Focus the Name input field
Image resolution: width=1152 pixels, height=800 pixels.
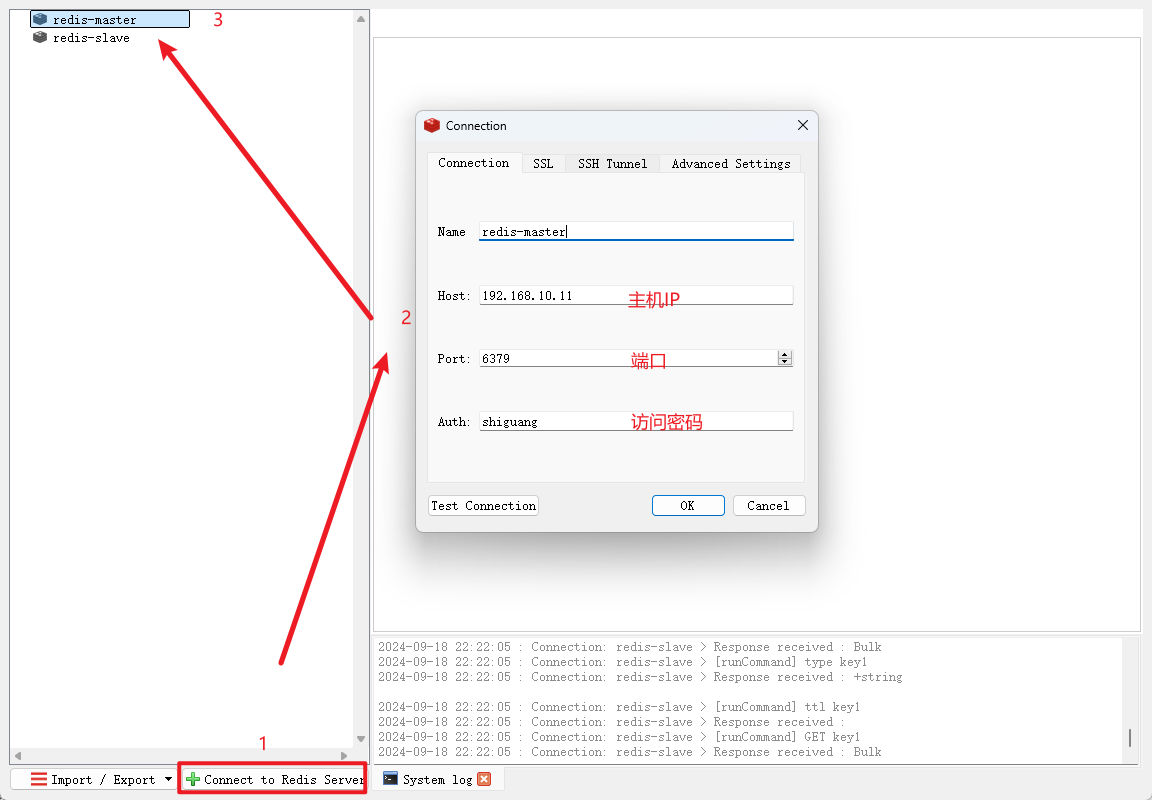point(636,231)
